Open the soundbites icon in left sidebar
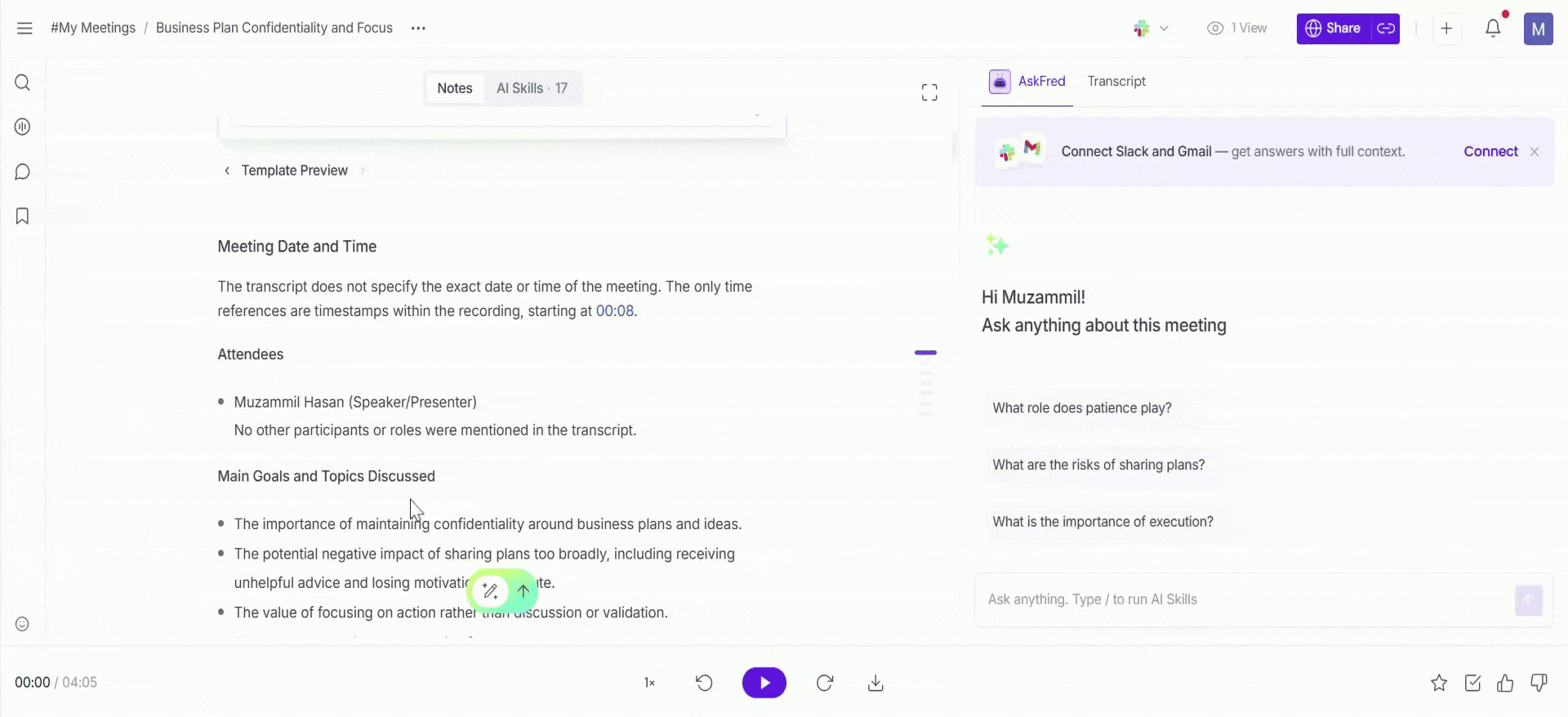Screen dimensions: 1568x717 tap(23, 127)
